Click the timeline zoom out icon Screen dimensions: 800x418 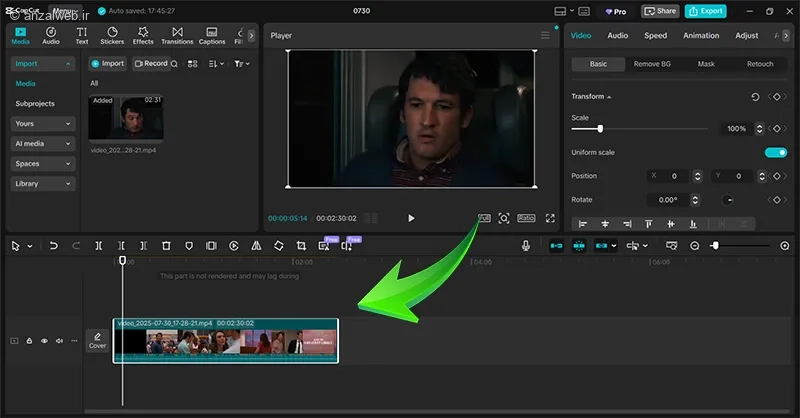[696, 245]
